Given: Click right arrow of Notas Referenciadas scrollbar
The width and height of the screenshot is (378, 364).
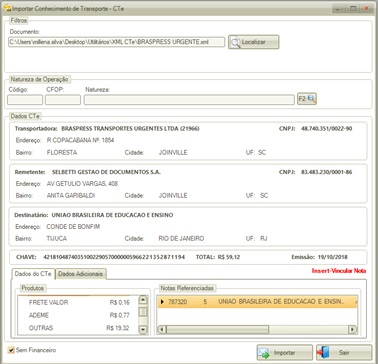Looking at the screenshot, I should (x=352, y=330).
